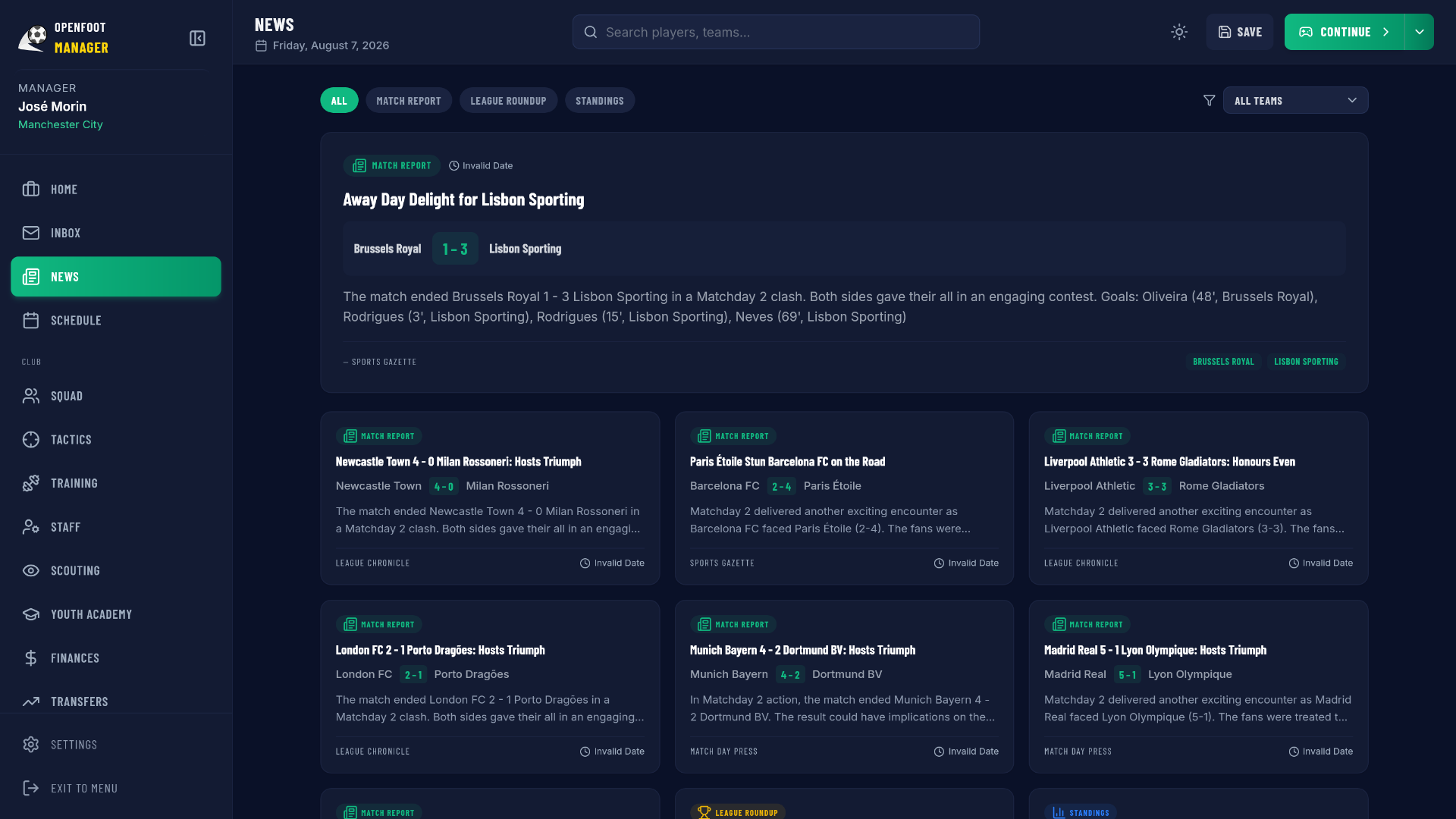This screenshot has height=819, width=1456.
Task: Toggle light/dark theme sun icon
Action: coord(1178,32)
